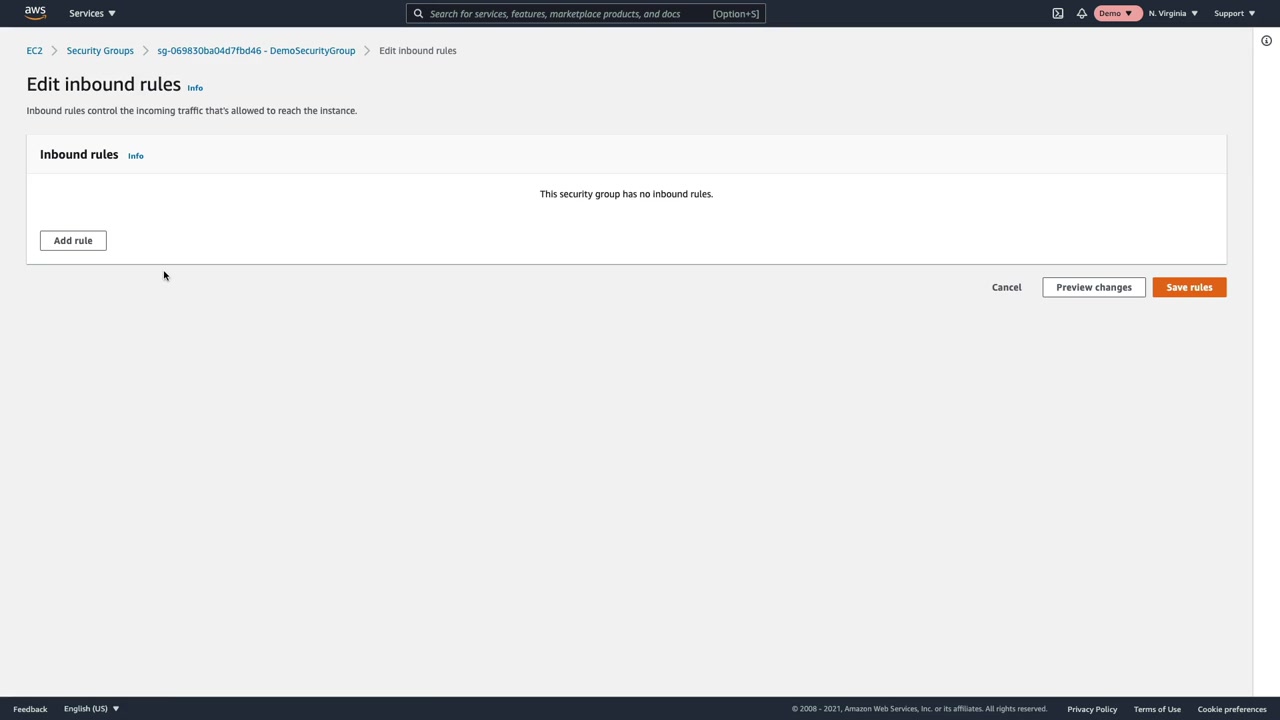Viewport: 1280px width, 720px height.
Task: Launch CloudShell from the top bar icon
Action: tap(1058, 13)
